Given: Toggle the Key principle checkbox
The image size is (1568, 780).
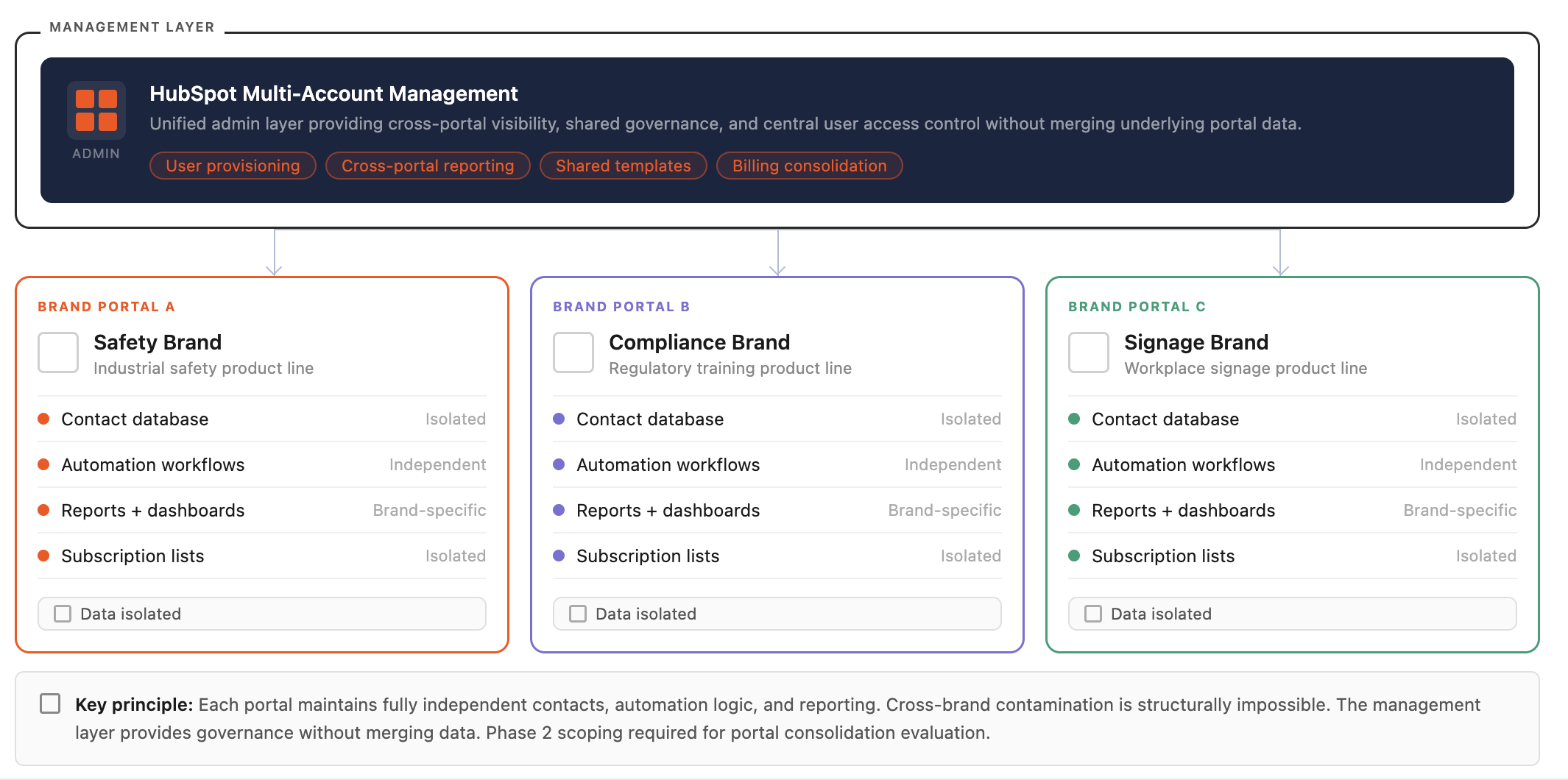Looking at the screenshot, I should [x=49, y=703].
